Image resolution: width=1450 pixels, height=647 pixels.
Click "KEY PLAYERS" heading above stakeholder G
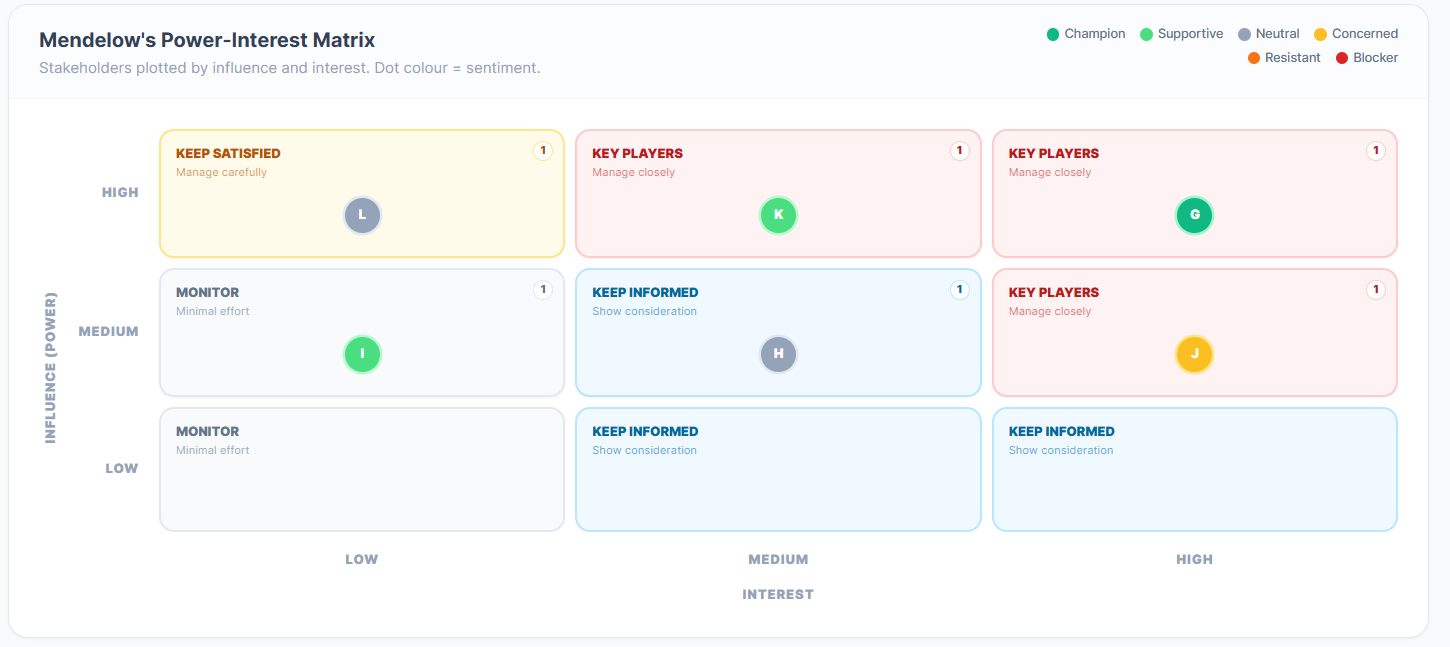[x=1054, y=154]
